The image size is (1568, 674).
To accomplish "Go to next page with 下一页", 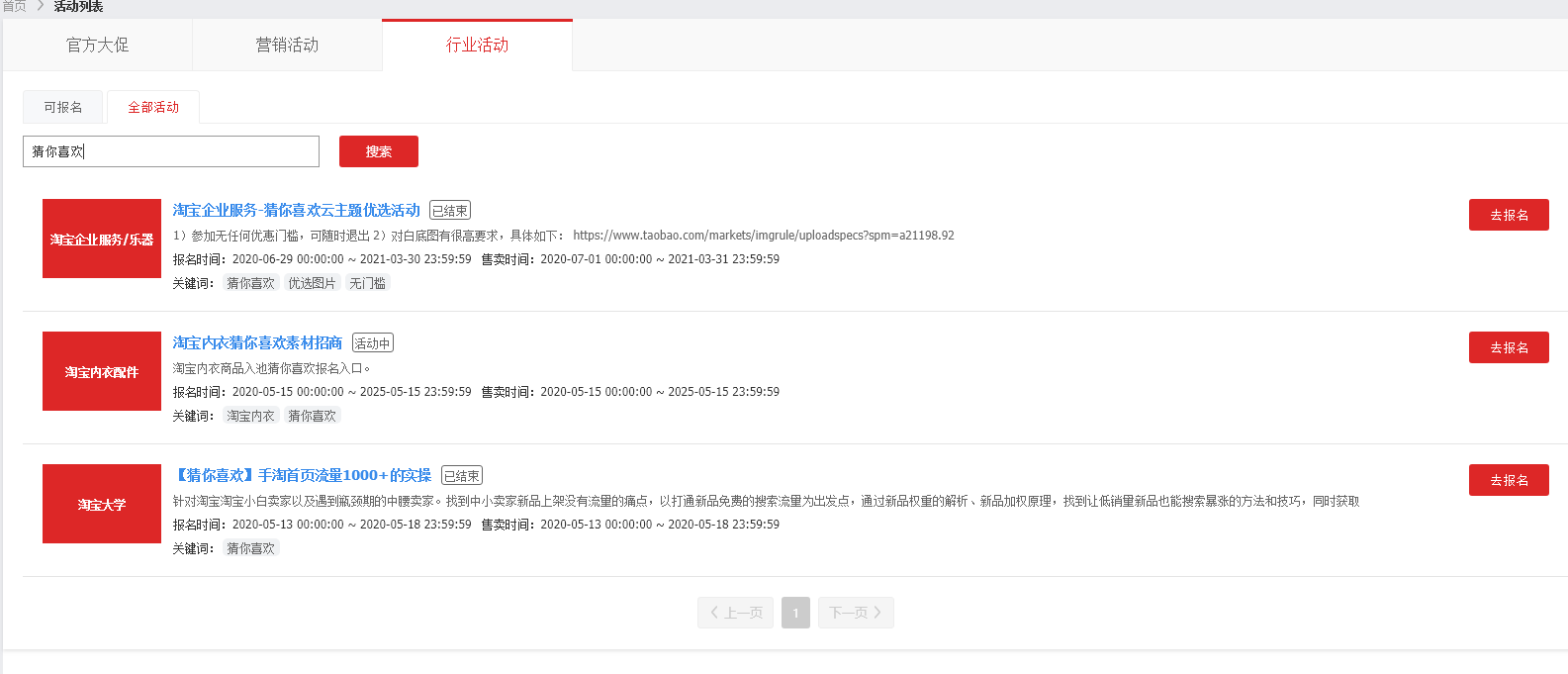I will pyautogui.click(x=856, y=613).
